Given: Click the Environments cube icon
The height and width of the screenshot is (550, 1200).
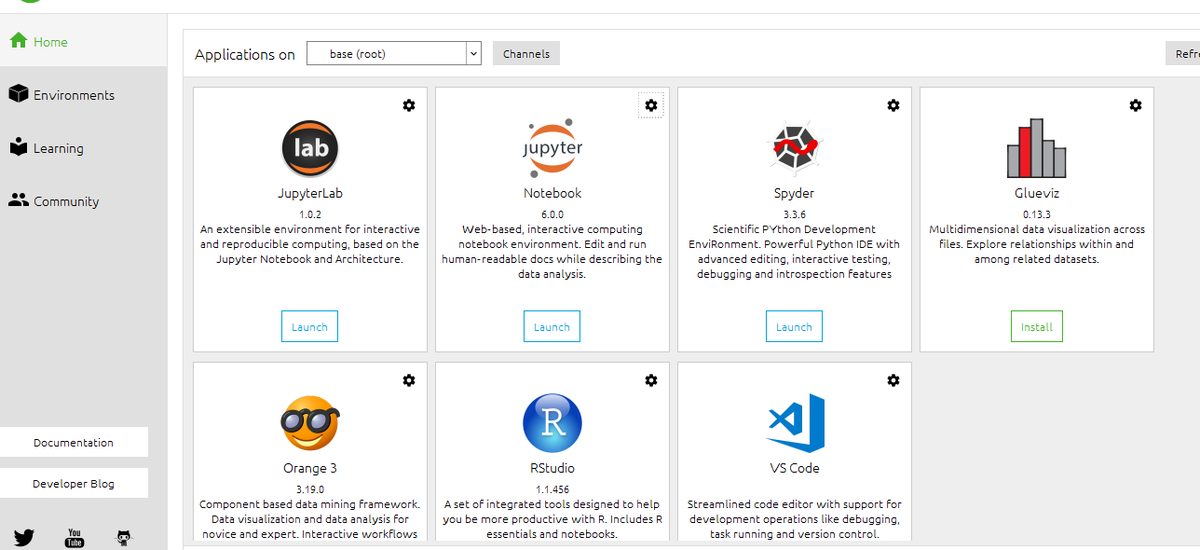Looking at the screenshot, I should (x=17, y=94).
